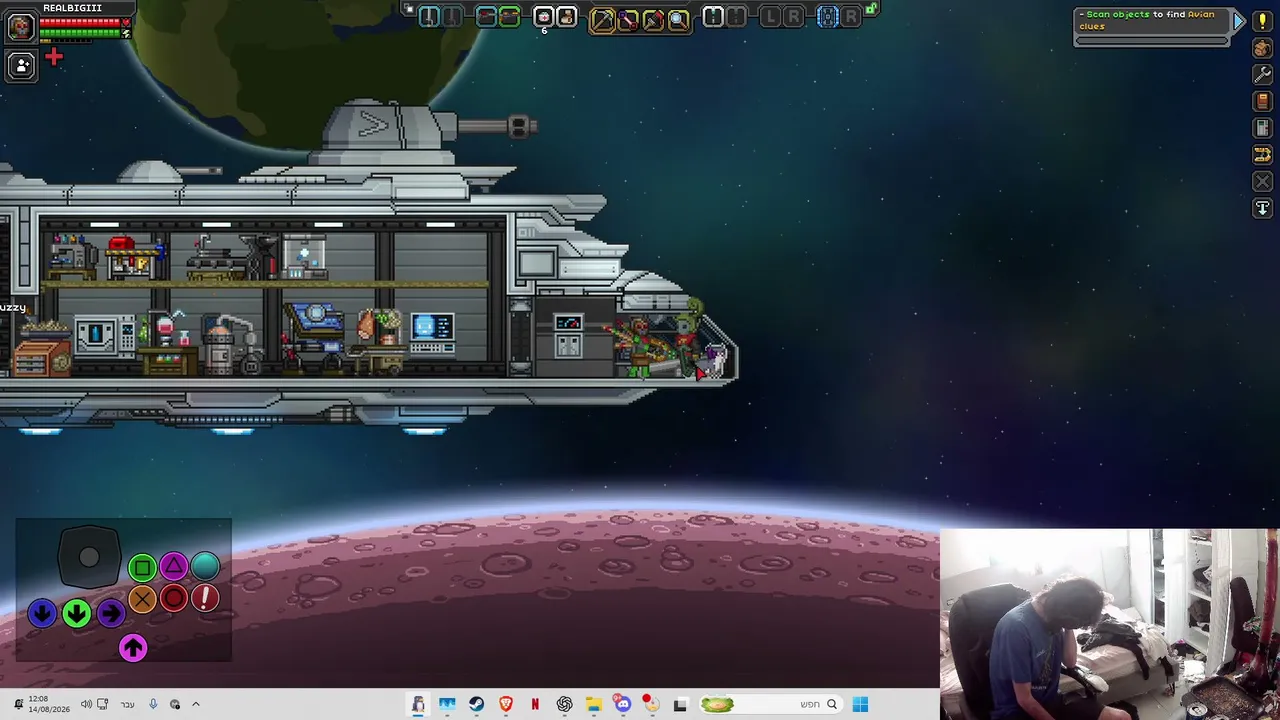Image resolution: width=1280 pixels, height=720 pixels.
Task: Click the webcam overlay thumbnail
Action: tap(1110, 624)
